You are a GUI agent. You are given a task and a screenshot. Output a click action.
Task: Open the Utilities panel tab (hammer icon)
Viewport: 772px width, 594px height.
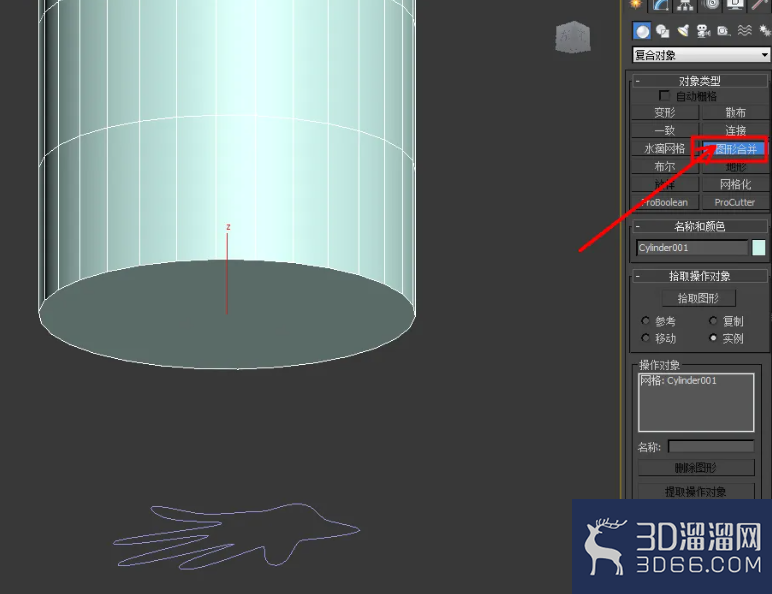click(x=761, y=4)
